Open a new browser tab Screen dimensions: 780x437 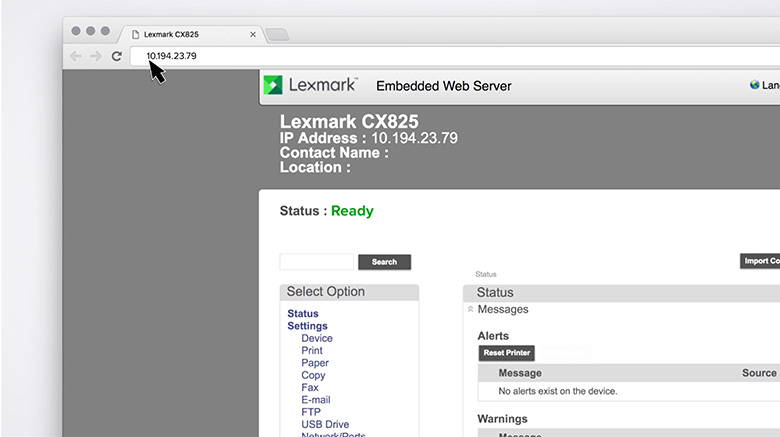[277, 35]
